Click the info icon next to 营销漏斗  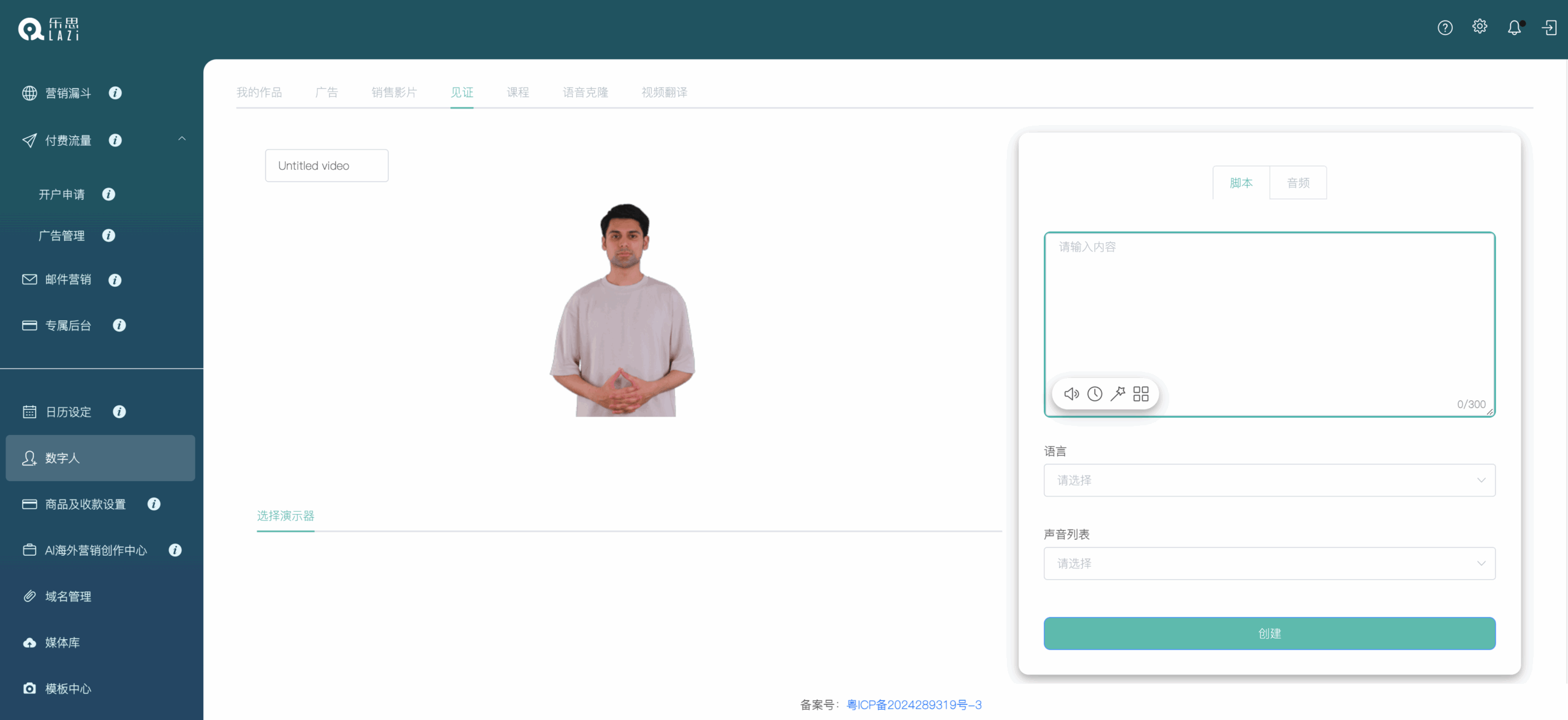pyautogui.click(x=115, y=93)
